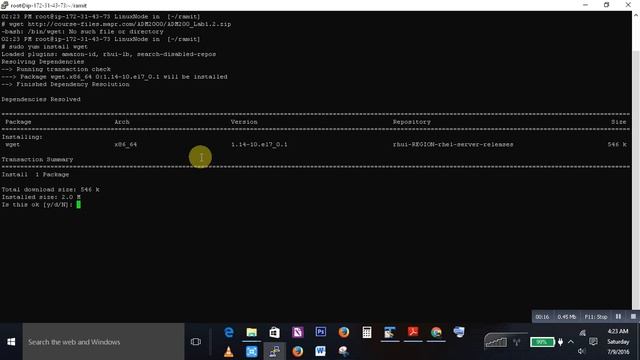Open the Windows Start menu

11,342
